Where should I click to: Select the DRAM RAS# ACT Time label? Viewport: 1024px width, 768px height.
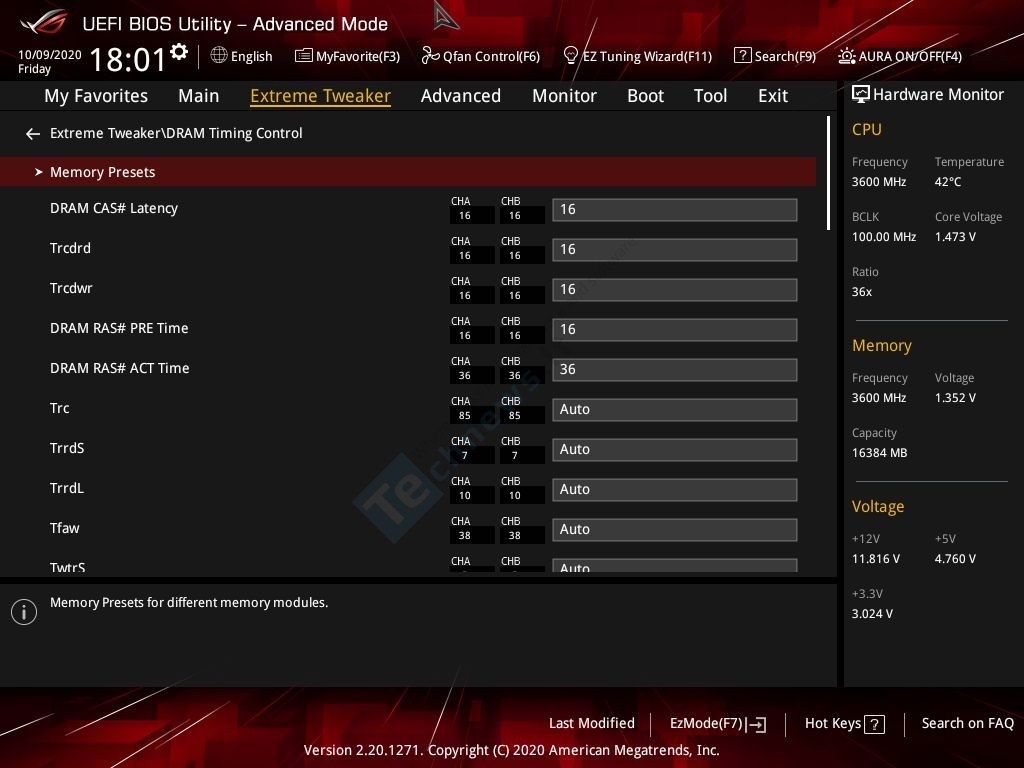[x=120, y=368]
